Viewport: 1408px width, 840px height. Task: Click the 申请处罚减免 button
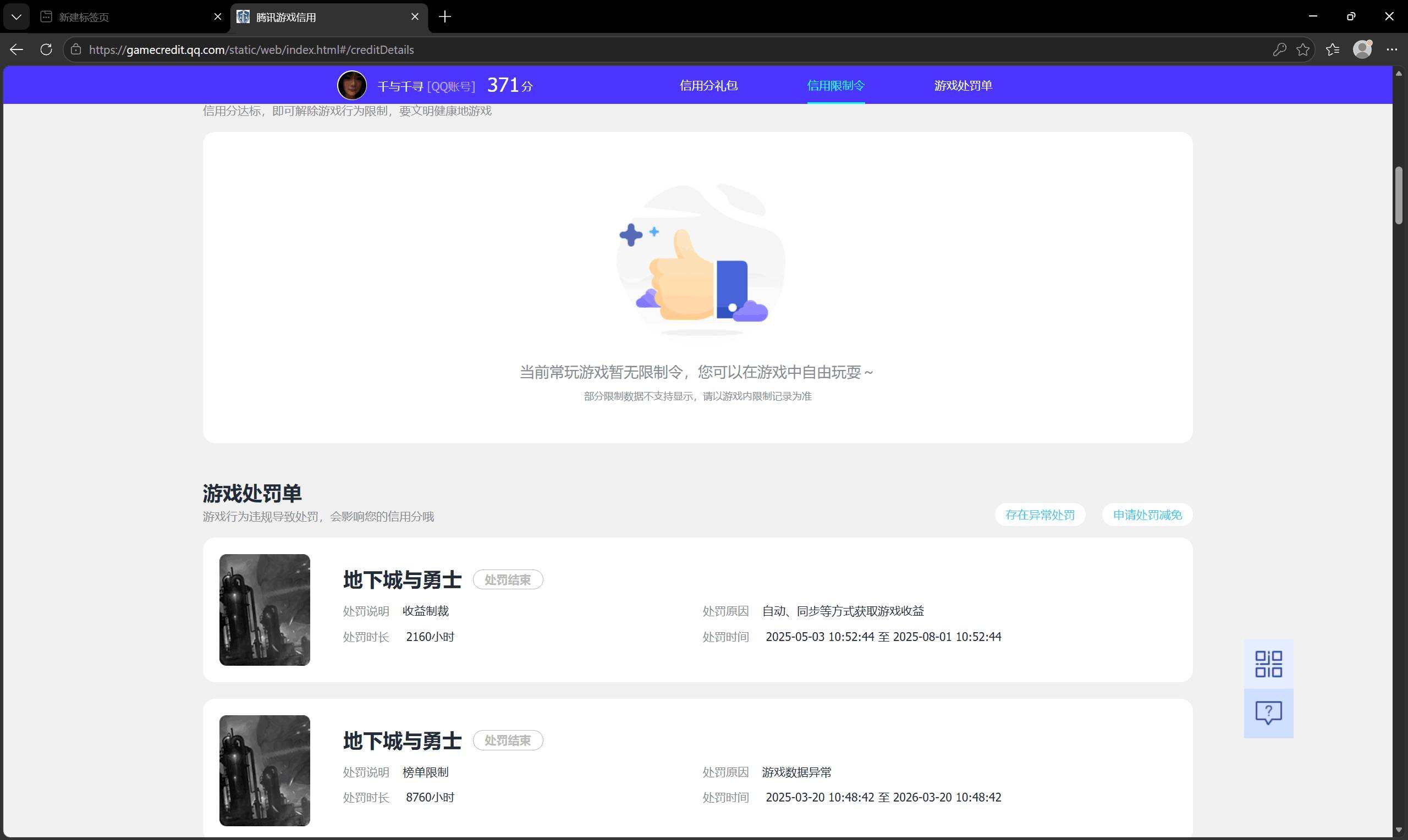(x=1147, y=515)
